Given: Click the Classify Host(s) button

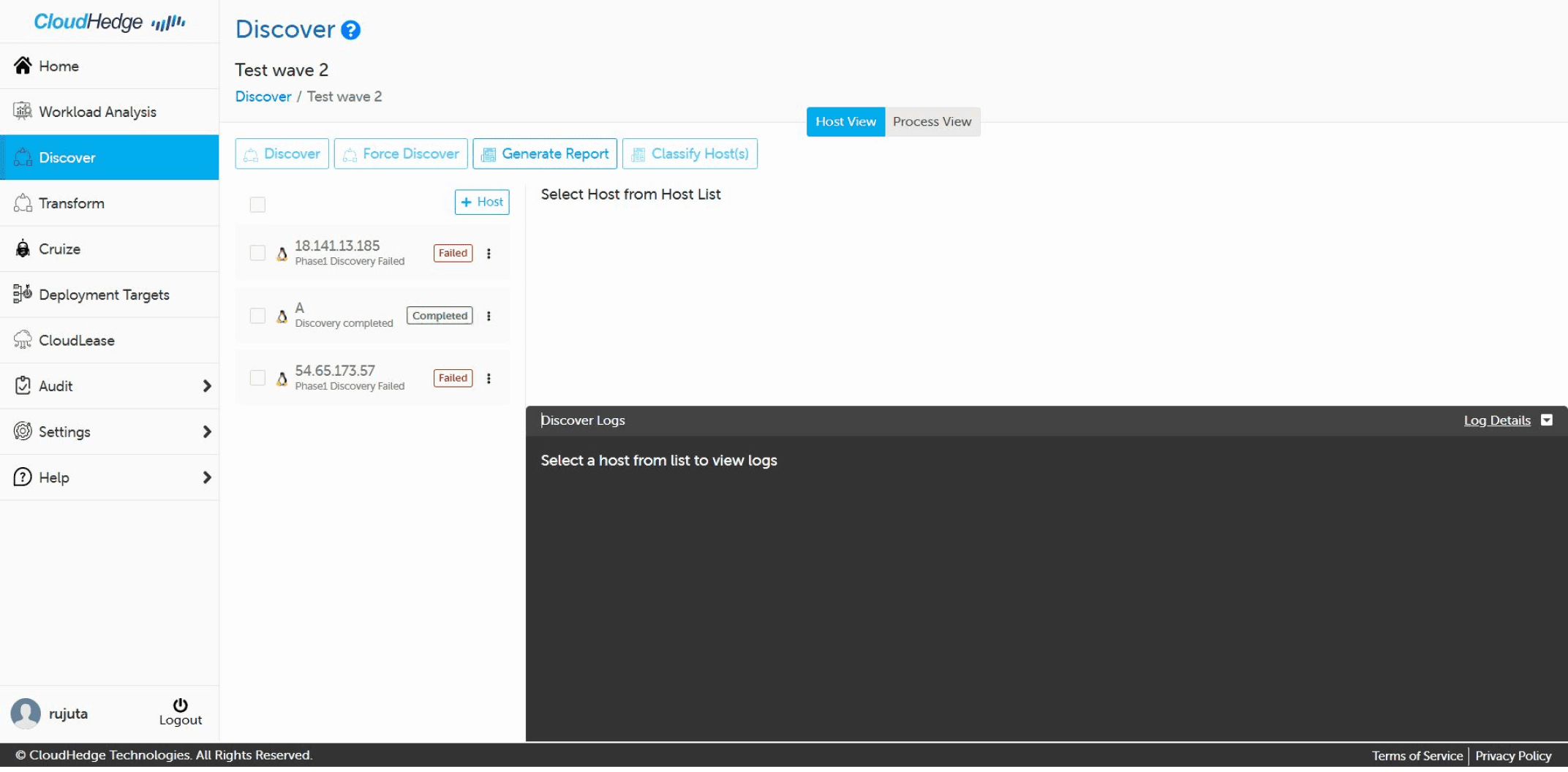Looking at the screenshot, I should [x=690, y=154].
